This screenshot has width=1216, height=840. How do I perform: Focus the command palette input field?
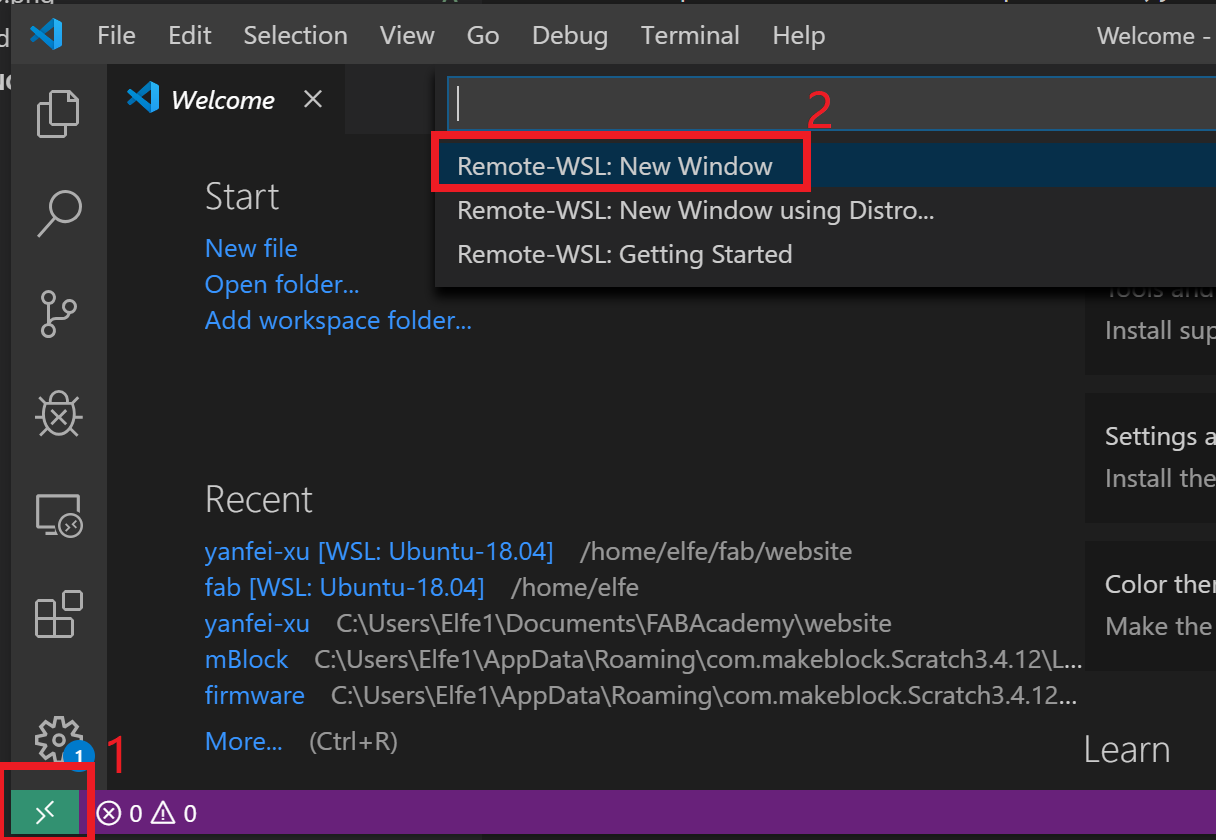click(831, 103)
